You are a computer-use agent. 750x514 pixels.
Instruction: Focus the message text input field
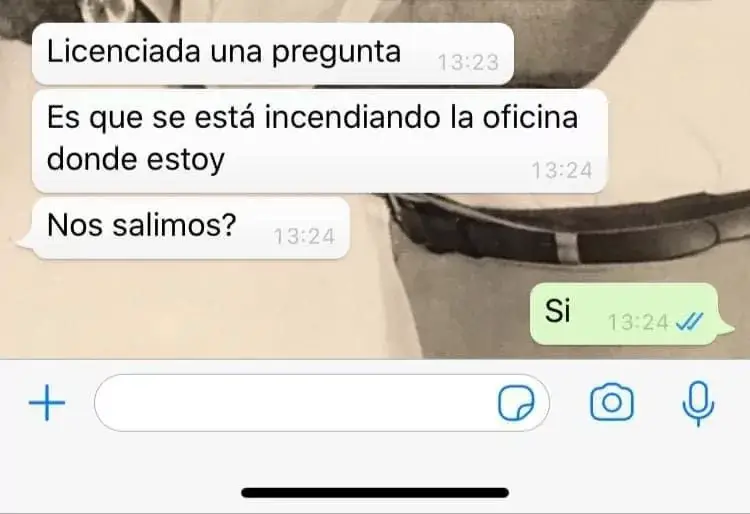tap(322, 403)
